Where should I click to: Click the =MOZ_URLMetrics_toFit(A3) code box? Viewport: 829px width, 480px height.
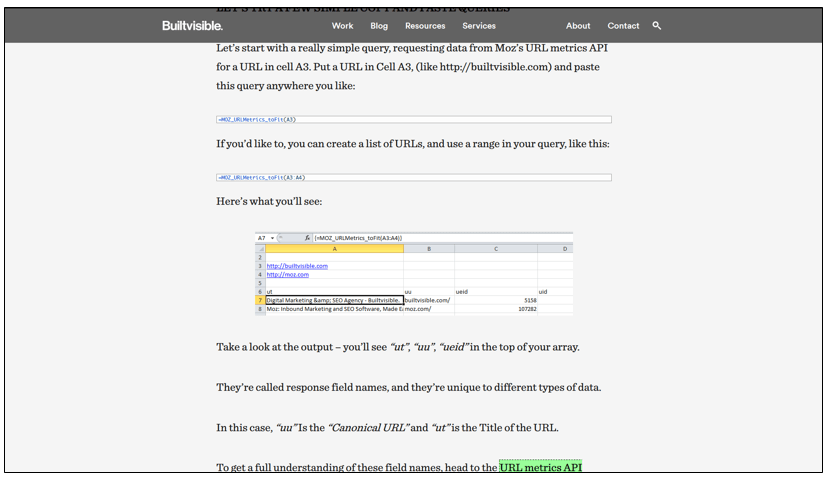(x=413, y=119)
